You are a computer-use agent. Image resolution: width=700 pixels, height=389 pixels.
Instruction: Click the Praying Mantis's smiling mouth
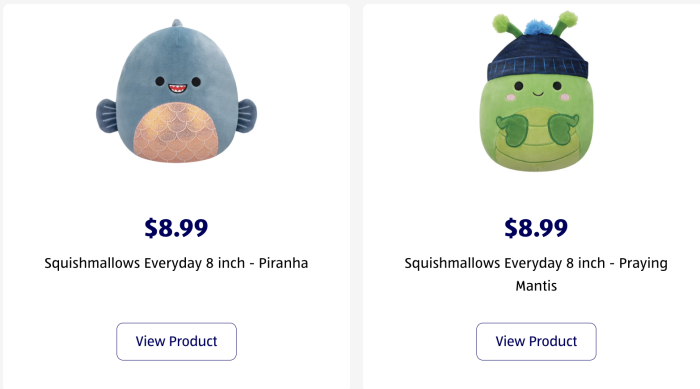pos(538,94)
